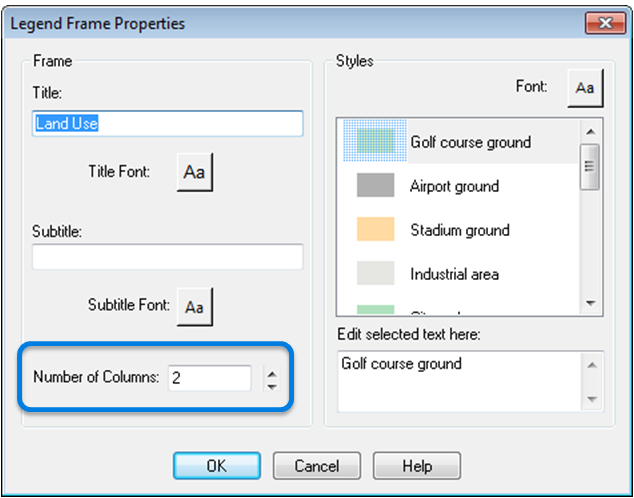Click the empty Subtitle input field
The height and width of the screenshot is (498, 634).
tap(167, 257)
